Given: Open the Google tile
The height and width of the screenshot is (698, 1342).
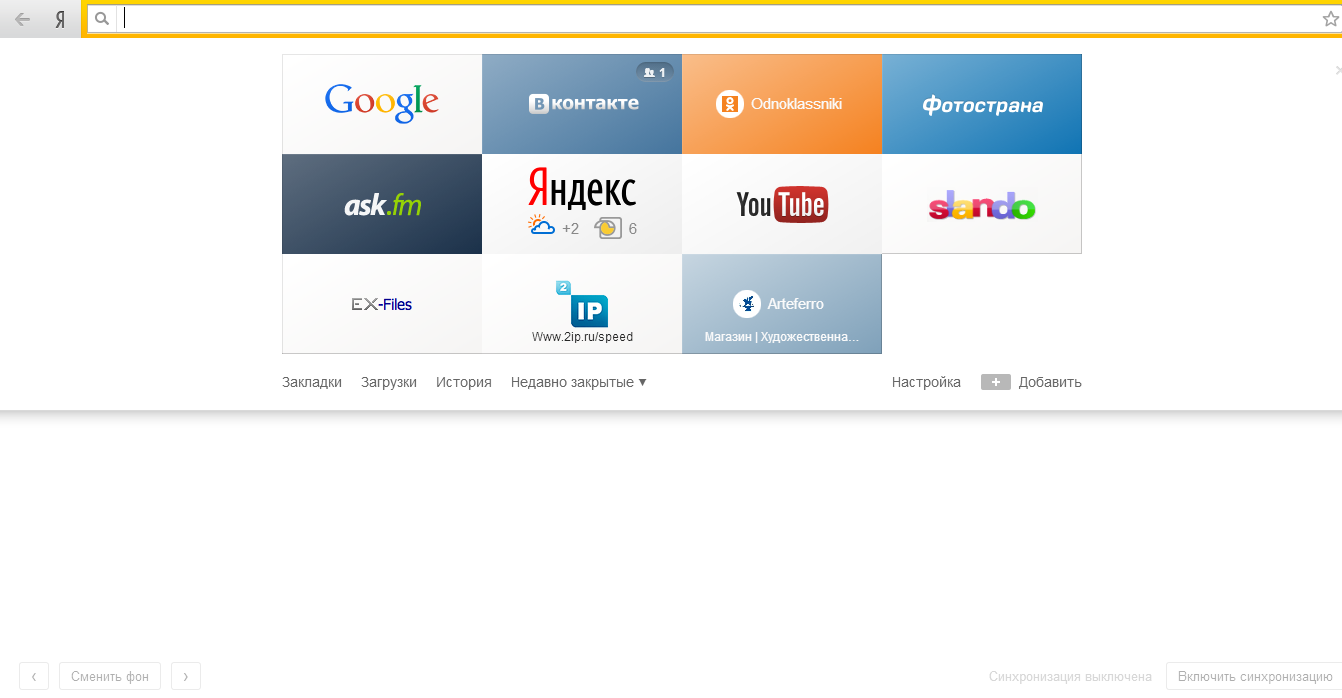Looking at the screenshot, I should (x=382, y=104).
